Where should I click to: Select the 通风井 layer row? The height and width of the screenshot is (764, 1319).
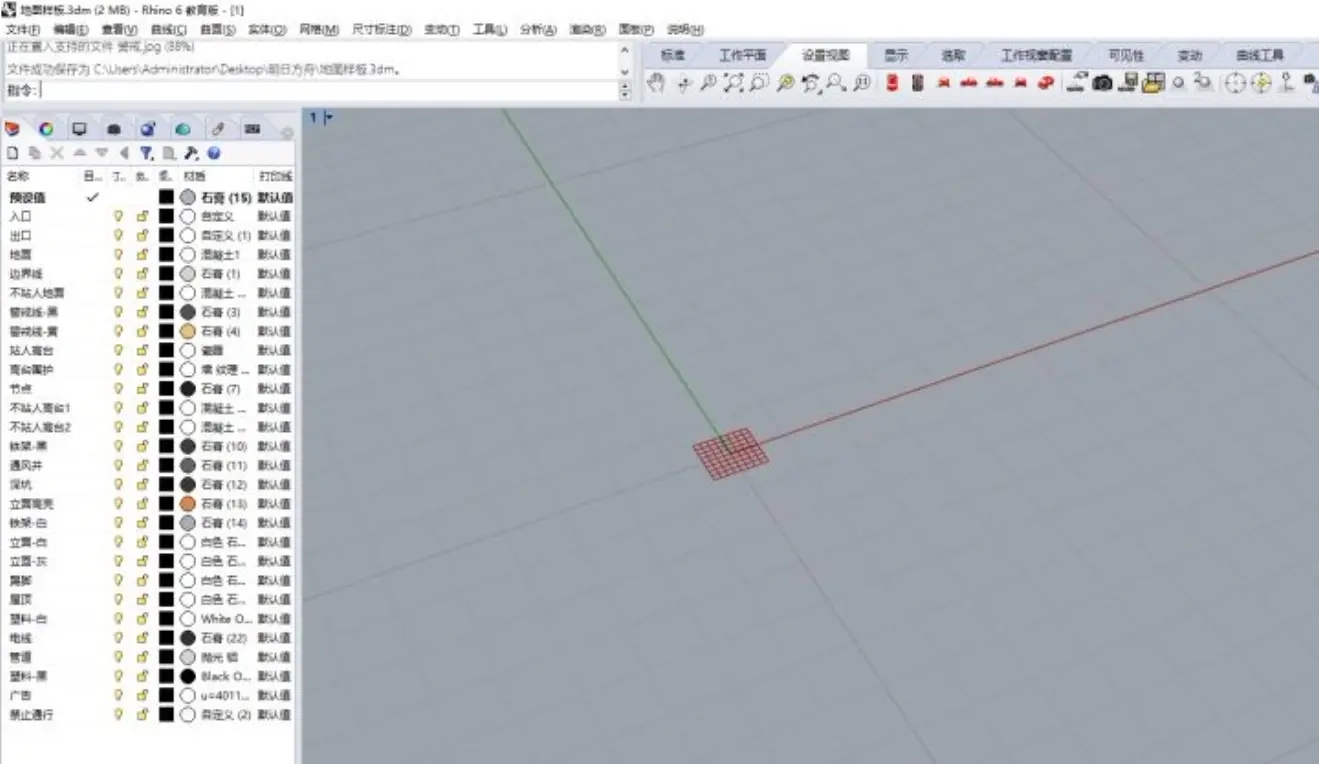pyautogui.click(x=148, y=465)
